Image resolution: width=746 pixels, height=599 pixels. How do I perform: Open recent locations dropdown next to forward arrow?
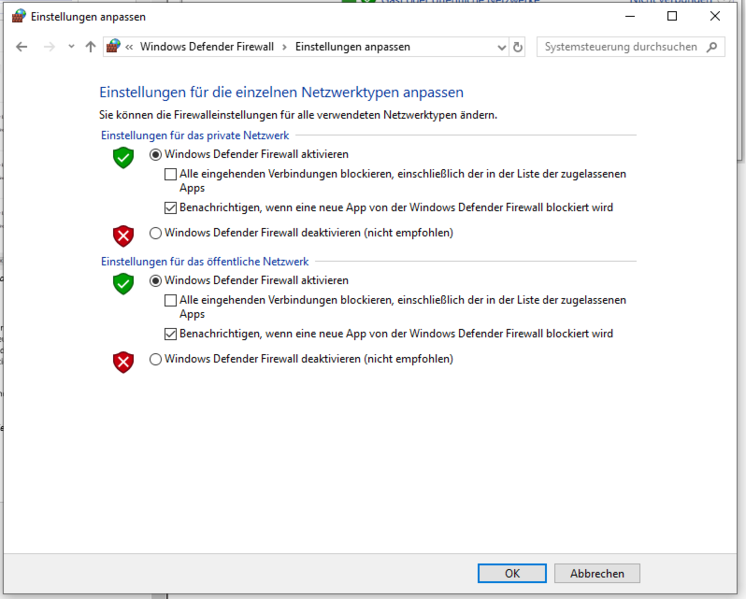[71, 47]
